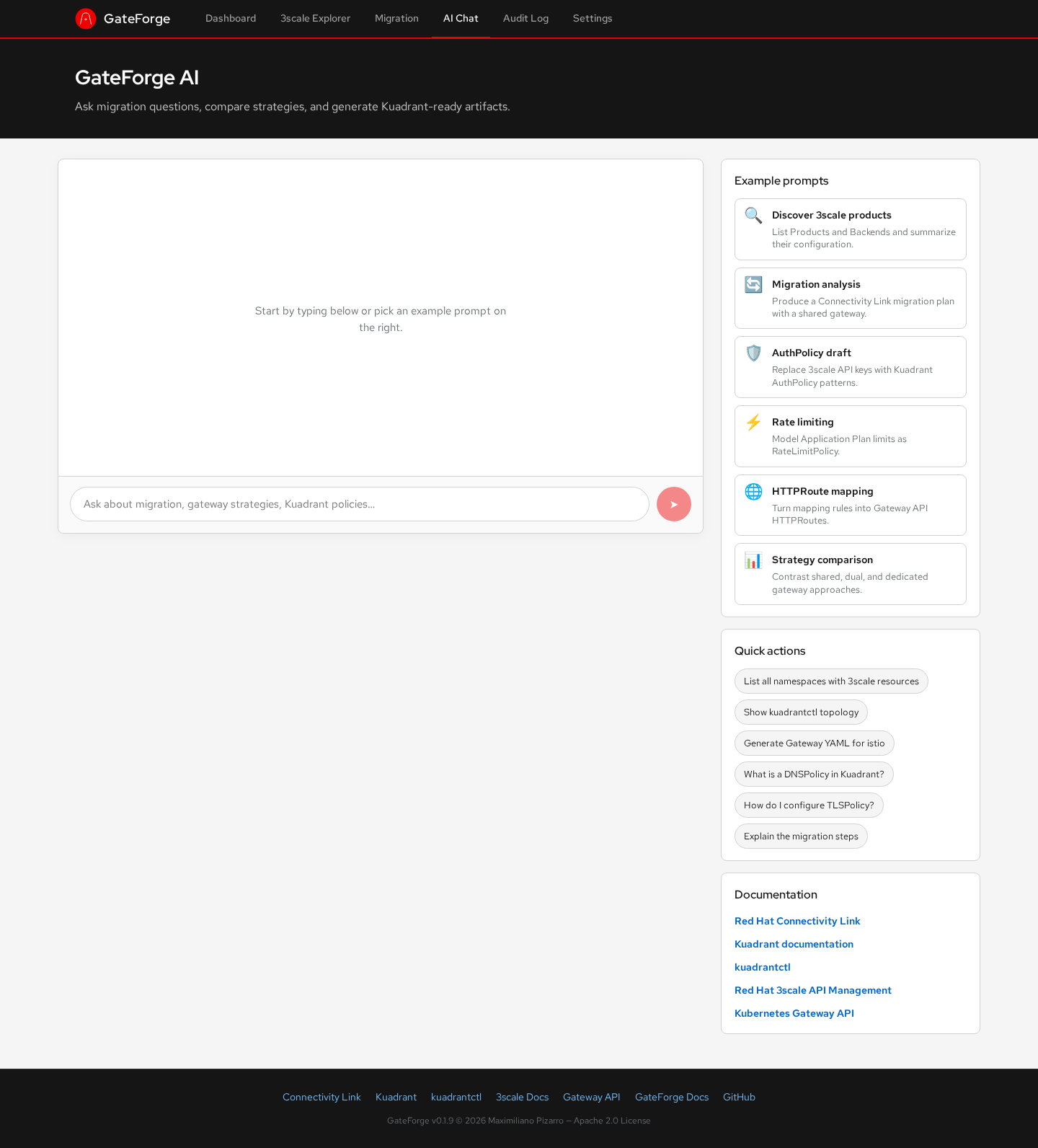The image size is (1038, 1148).
Task: Open Red Hat 3scale API Management link
Action: coord(813,990)
